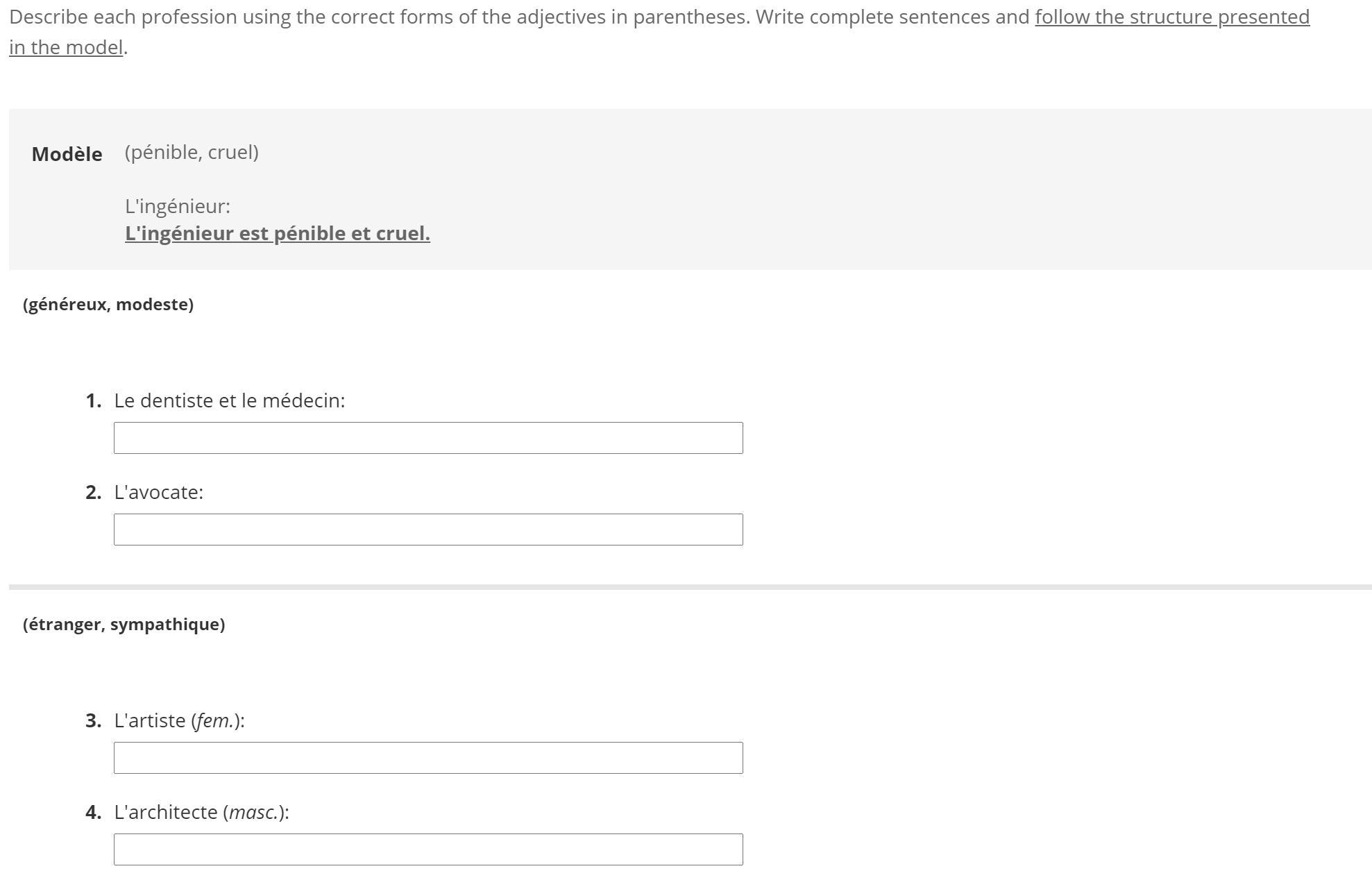The image size is (1372, 880).
Task: Click question number 4 marker
Action: point(94,812)
